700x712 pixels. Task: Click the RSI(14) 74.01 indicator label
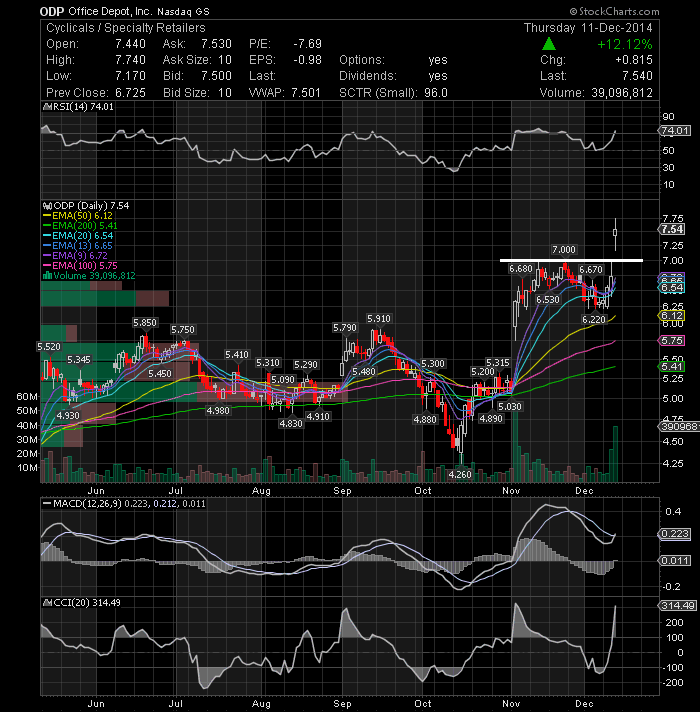78,107
